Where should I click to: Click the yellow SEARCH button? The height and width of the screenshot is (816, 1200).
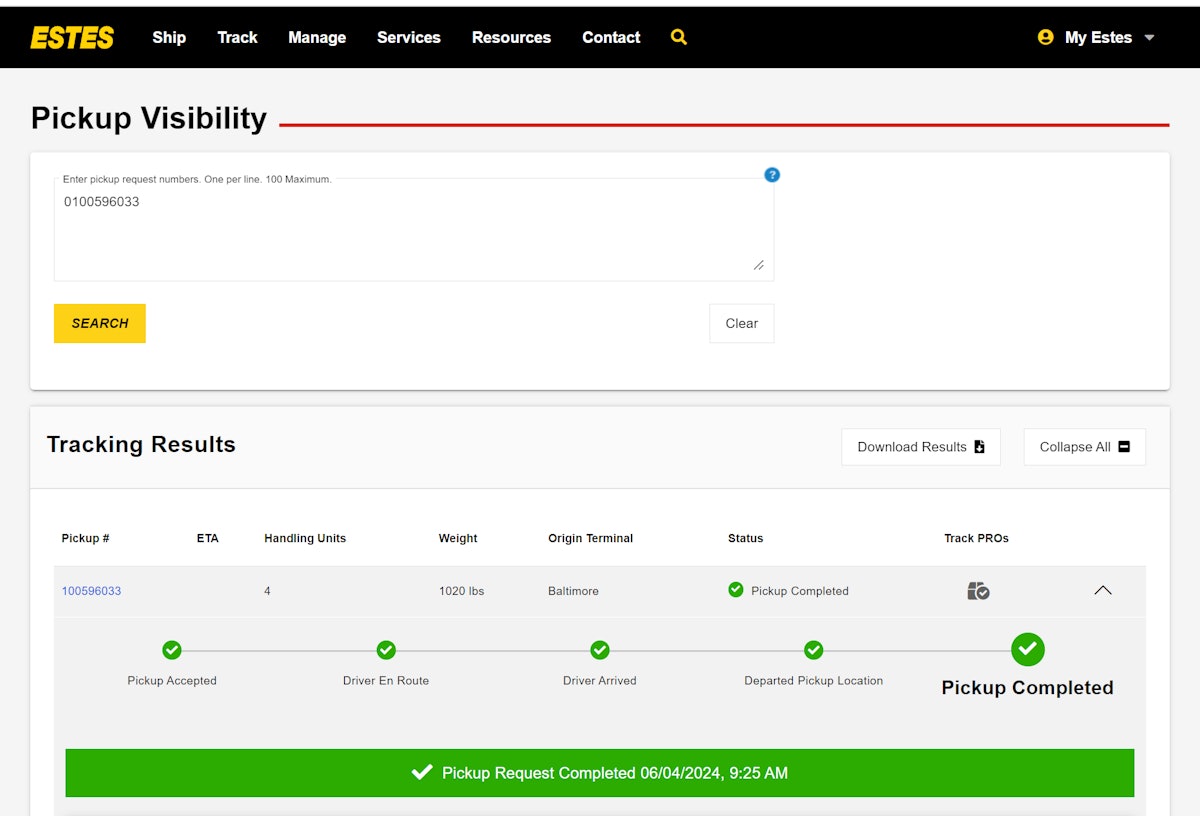(100, 323)
